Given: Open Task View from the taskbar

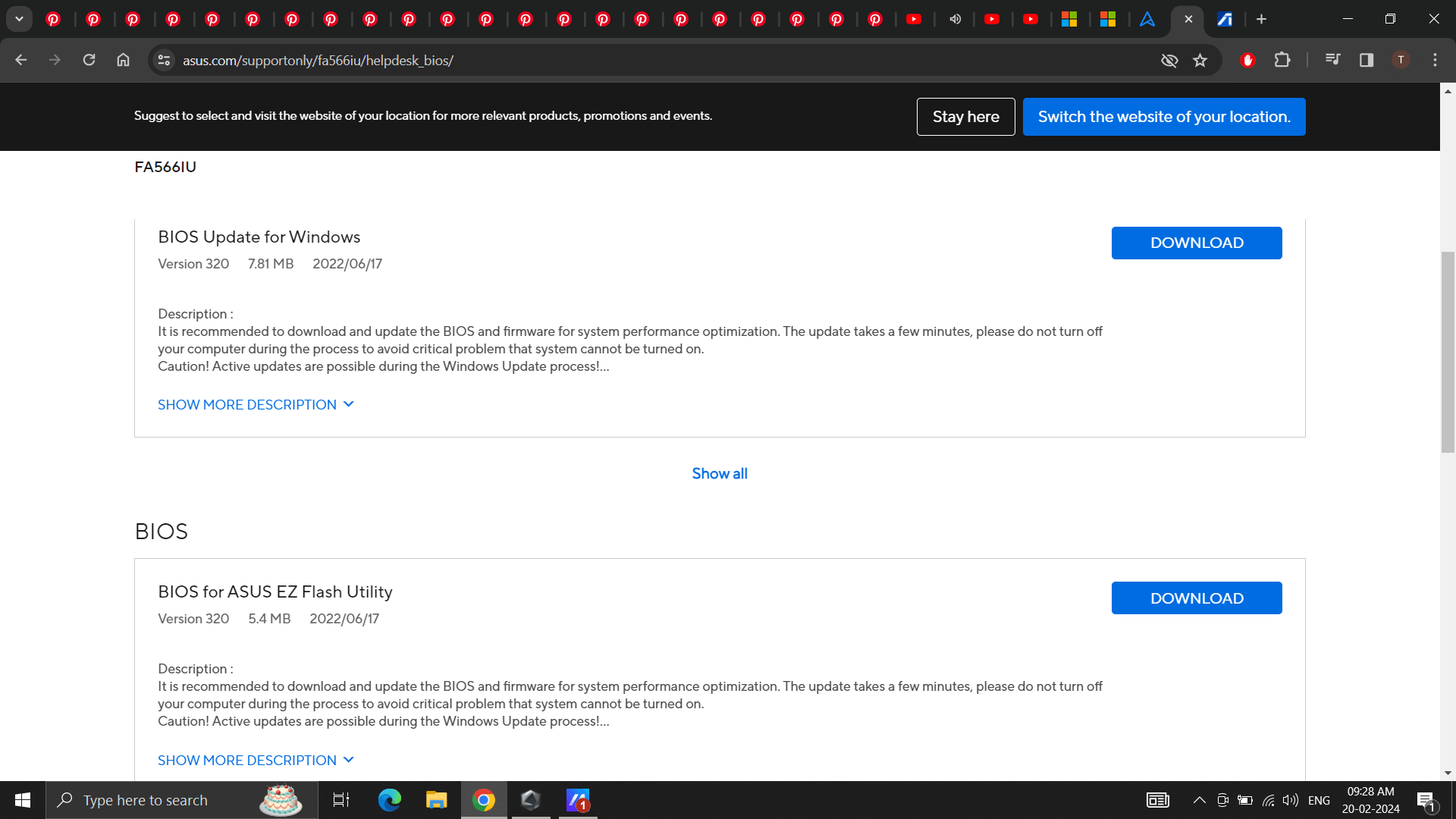Looking at the screenshot, I should coord(341,800).
